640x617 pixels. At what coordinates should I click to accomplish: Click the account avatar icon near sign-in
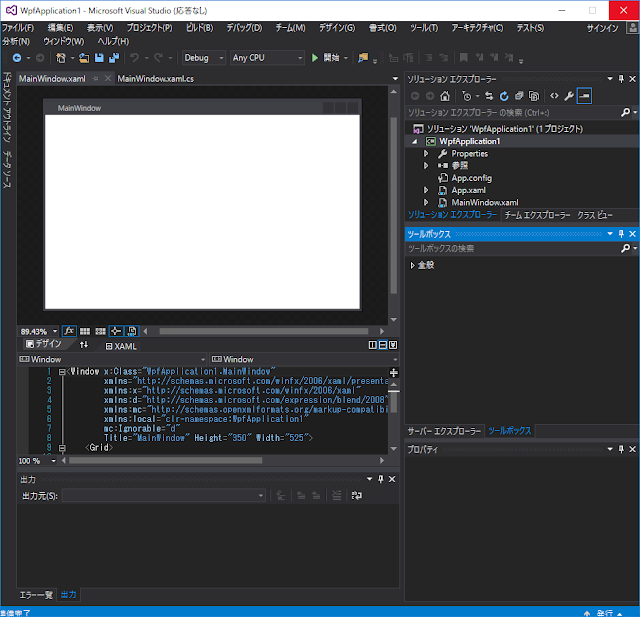(633, 28)
